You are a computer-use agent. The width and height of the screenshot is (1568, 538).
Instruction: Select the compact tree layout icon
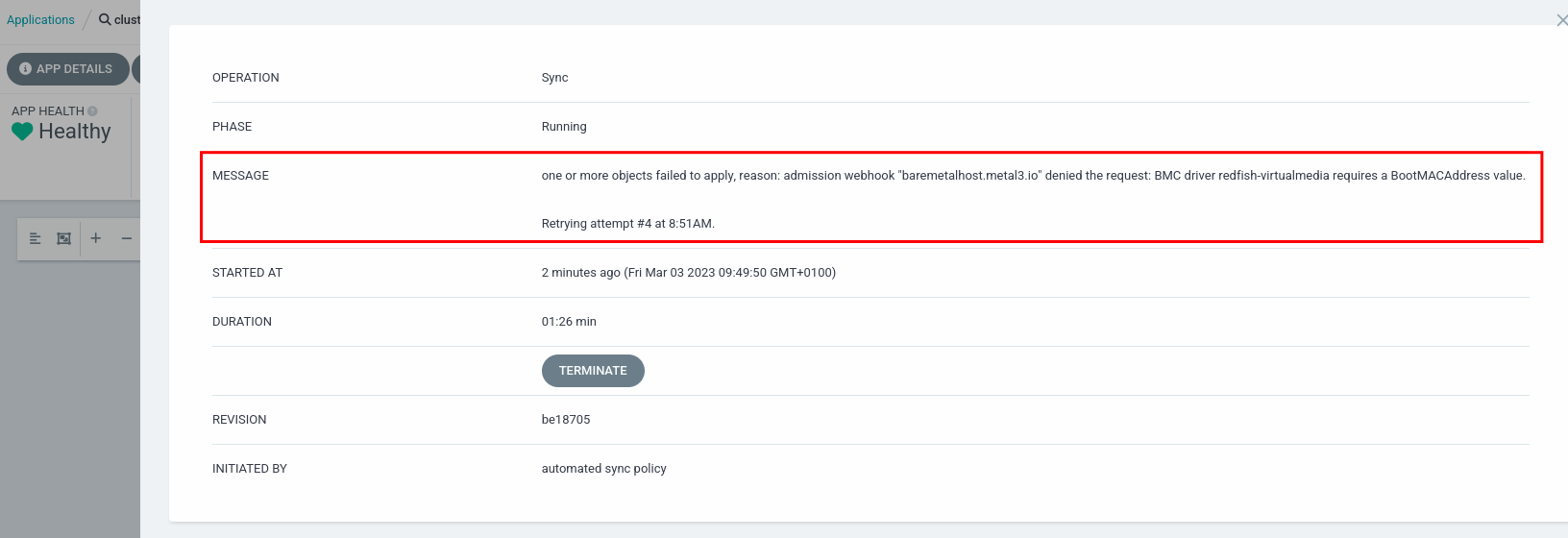36,238
